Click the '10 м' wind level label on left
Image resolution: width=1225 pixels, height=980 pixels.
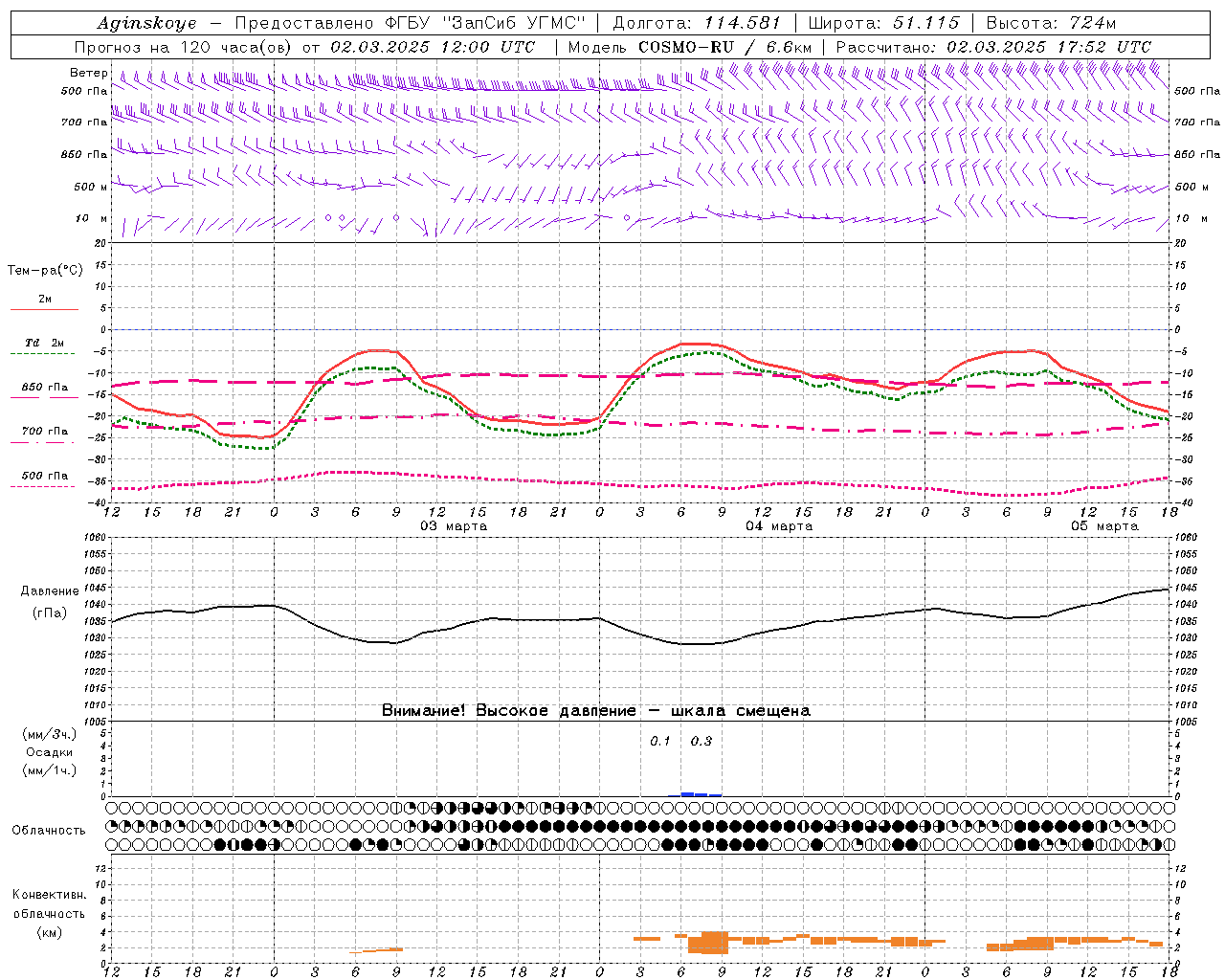point(91,218)
